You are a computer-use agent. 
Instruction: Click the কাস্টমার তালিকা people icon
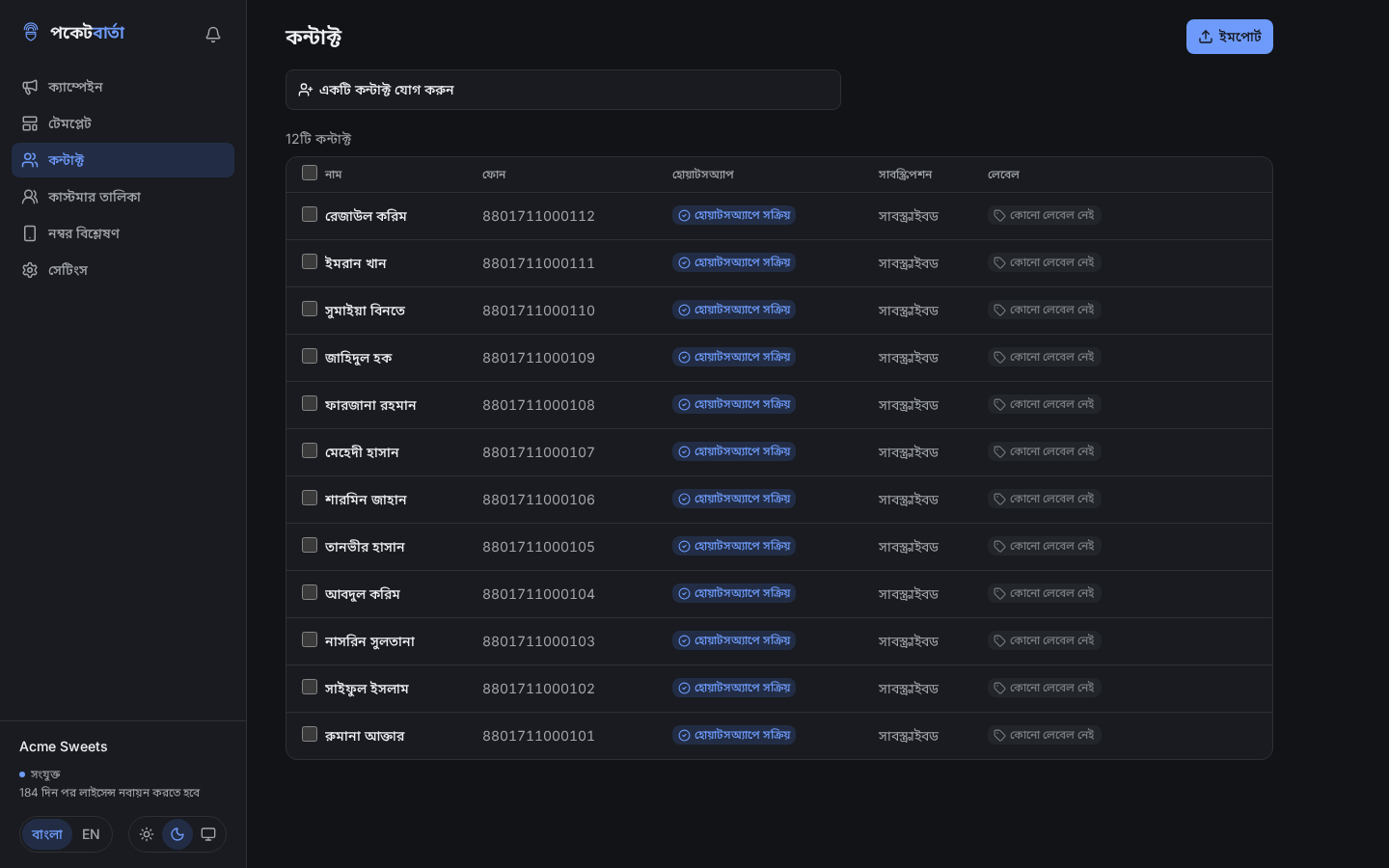click(30, 197)
